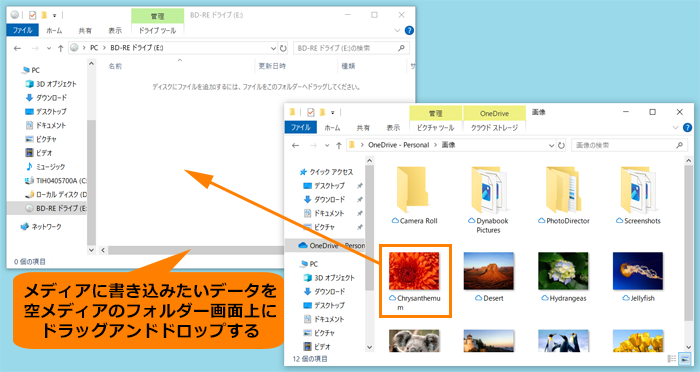
Task: Expand address bar history in 画像 window
Action: 551,145
